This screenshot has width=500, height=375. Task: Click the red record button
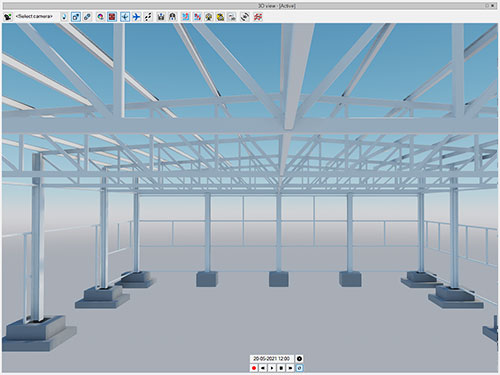(x=254, y=368)
